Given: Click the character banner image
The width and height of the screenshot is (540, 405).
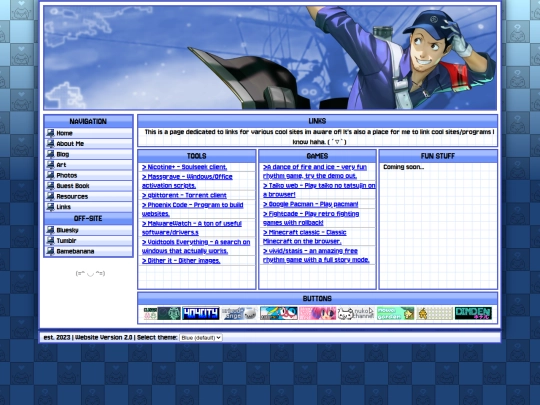Looking at the screenshot, I should tap(270, 58).
